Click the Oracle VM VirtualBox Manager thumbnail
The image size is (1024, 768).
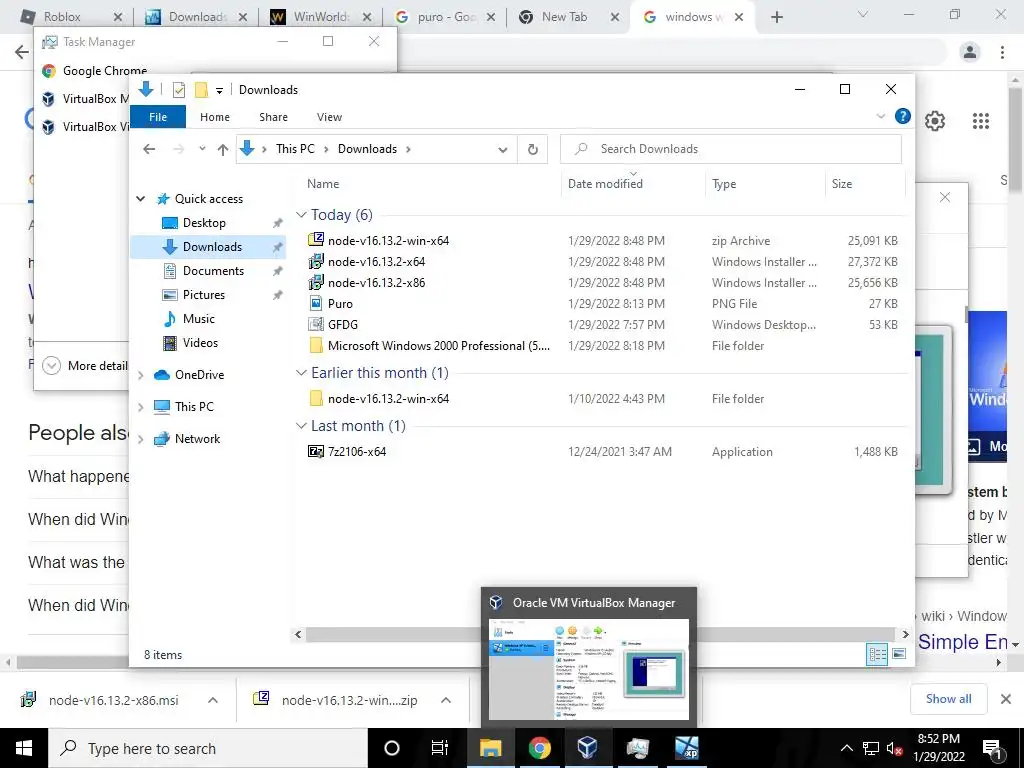[x=588, y=669]
